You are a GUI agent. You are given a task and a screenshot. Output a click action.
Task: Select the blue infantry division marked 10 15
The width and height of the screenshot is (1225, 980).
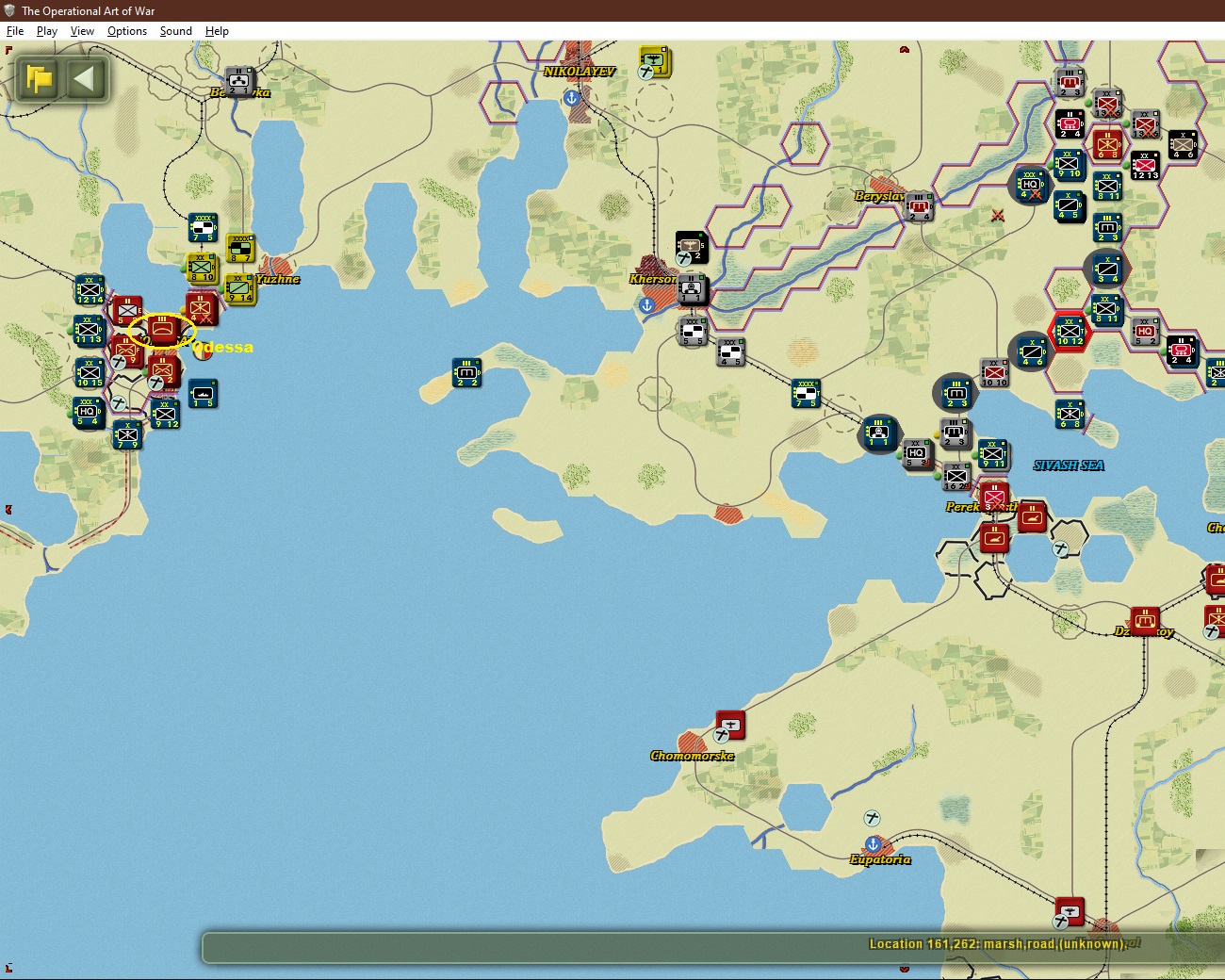click(x=90, y=373)
